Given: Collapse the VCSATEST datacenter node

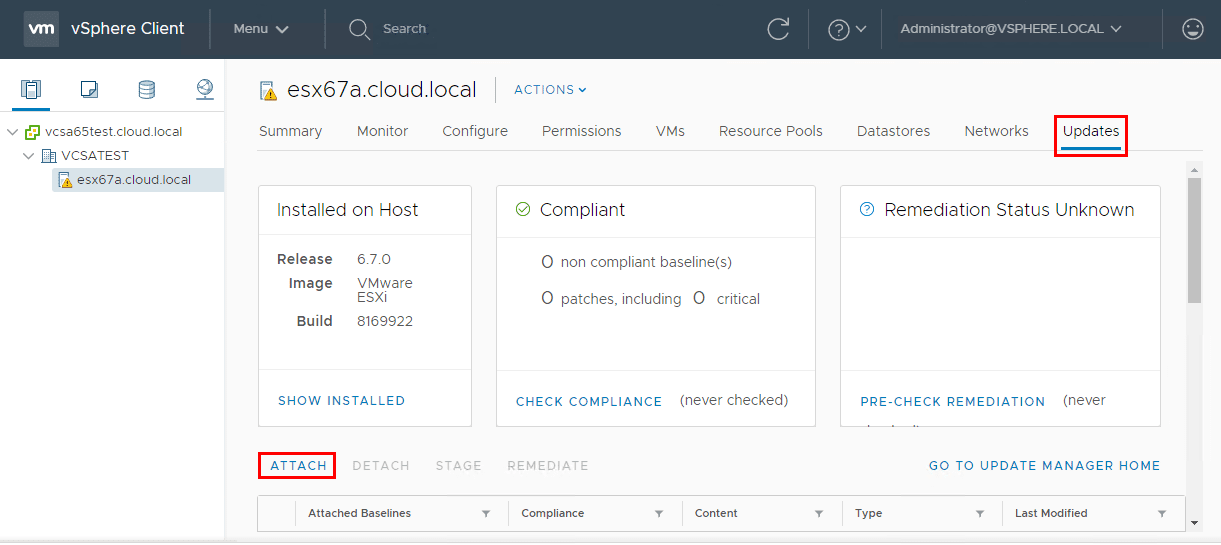Looking at the screenshot, I should (28, 156).
